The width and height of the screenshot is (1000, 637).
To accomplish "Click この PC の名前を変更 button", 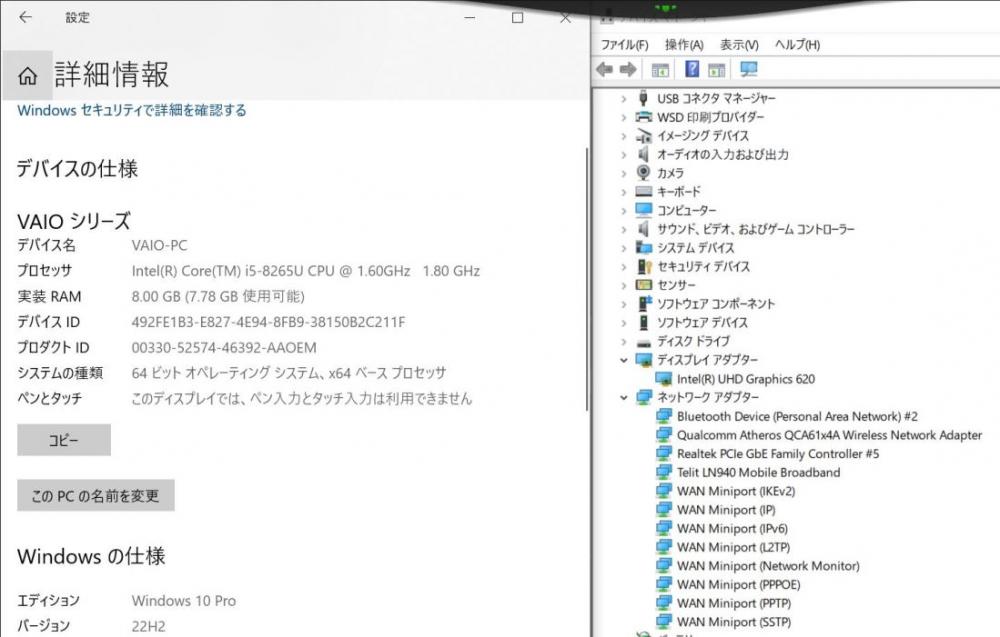I will pyautogui.click(x=96, y=495).
